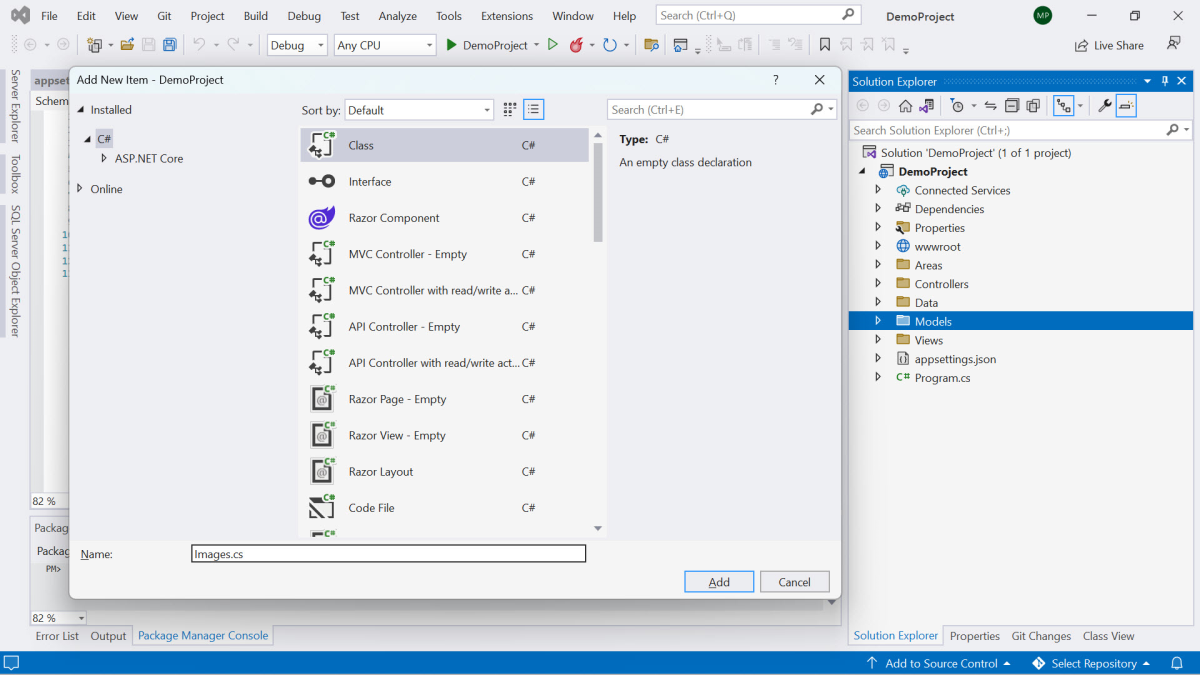Expand the Controllers folder arrow

point(878,283)
